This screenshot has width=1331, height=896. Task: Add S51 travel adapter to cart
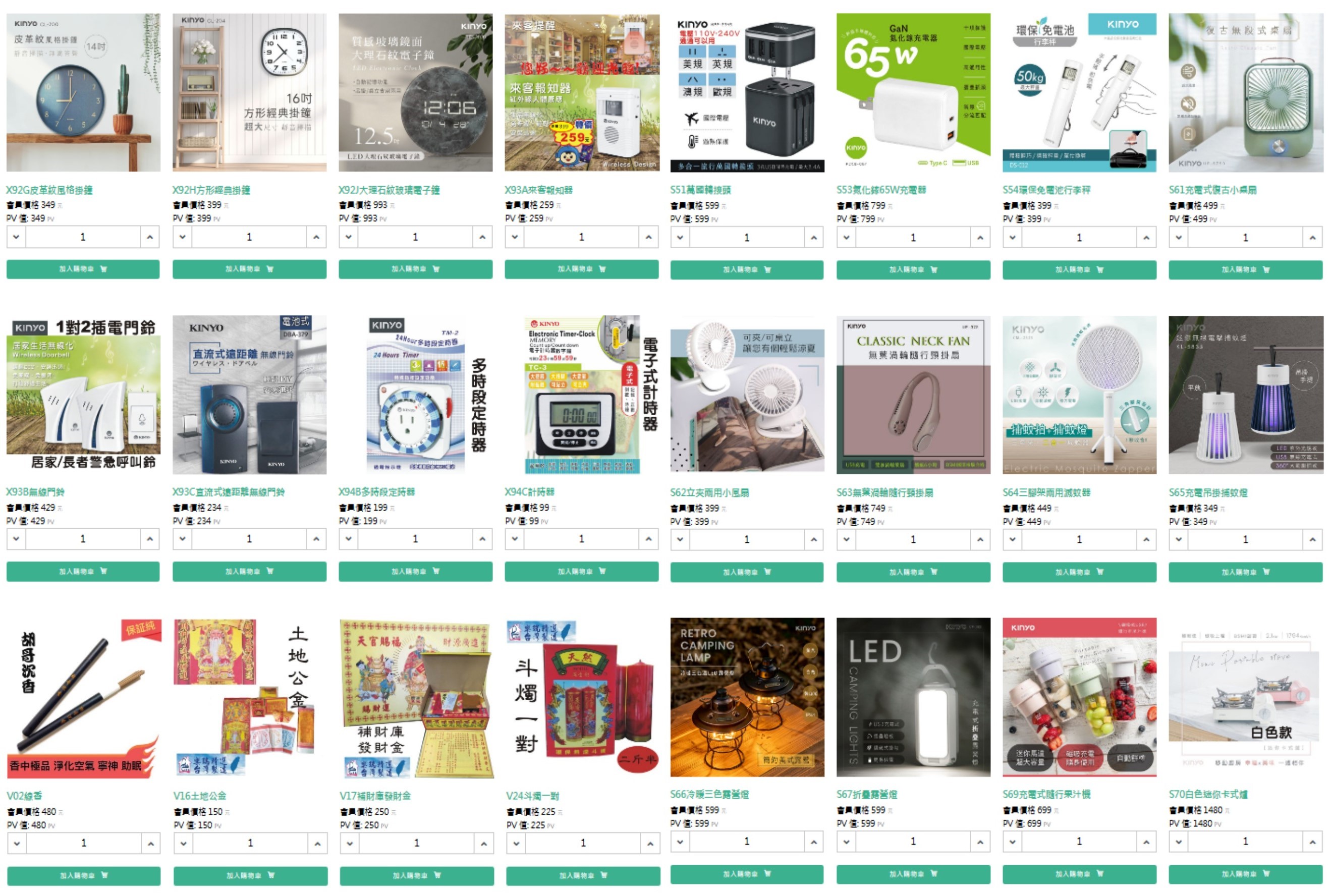tap(747, 270)
